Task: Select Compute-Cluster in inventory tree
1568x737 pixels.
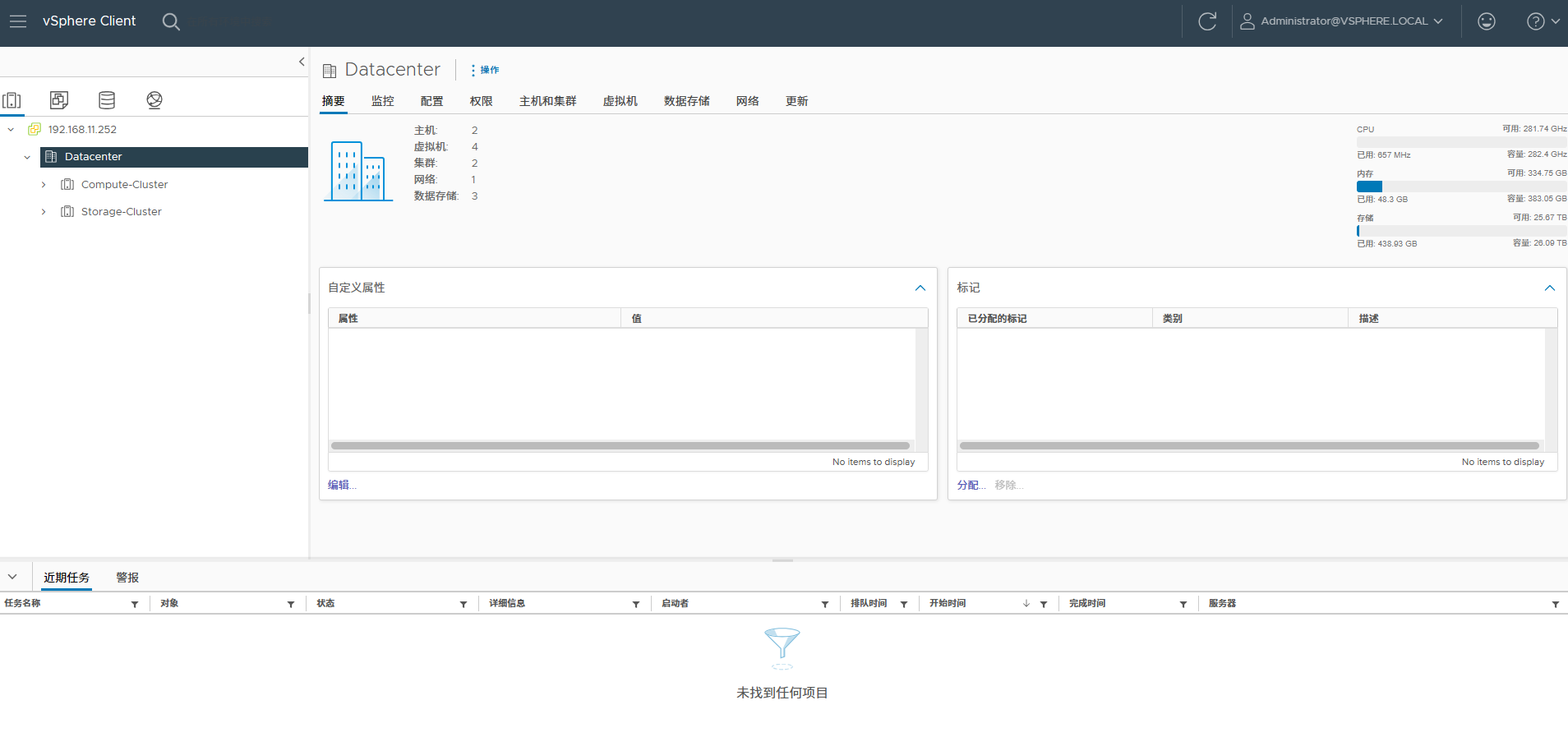Action: click(x=124, y=185)
